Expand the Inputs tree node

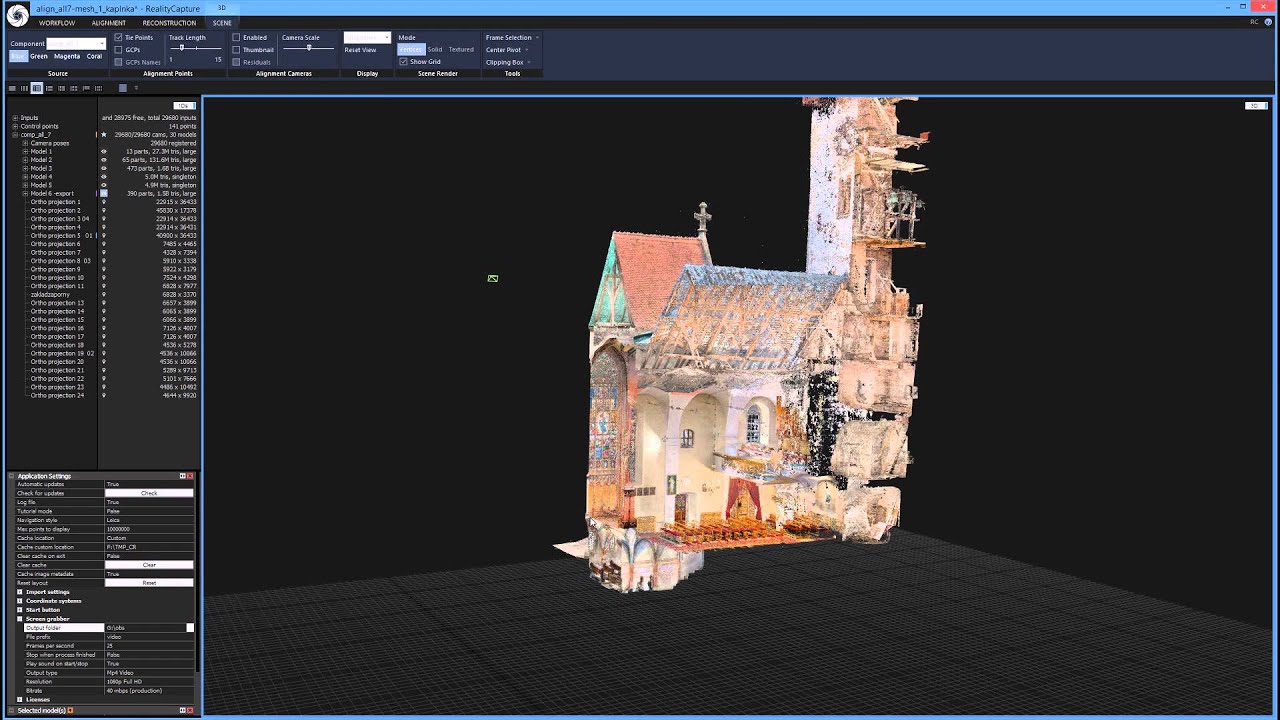tap(15, 118)
